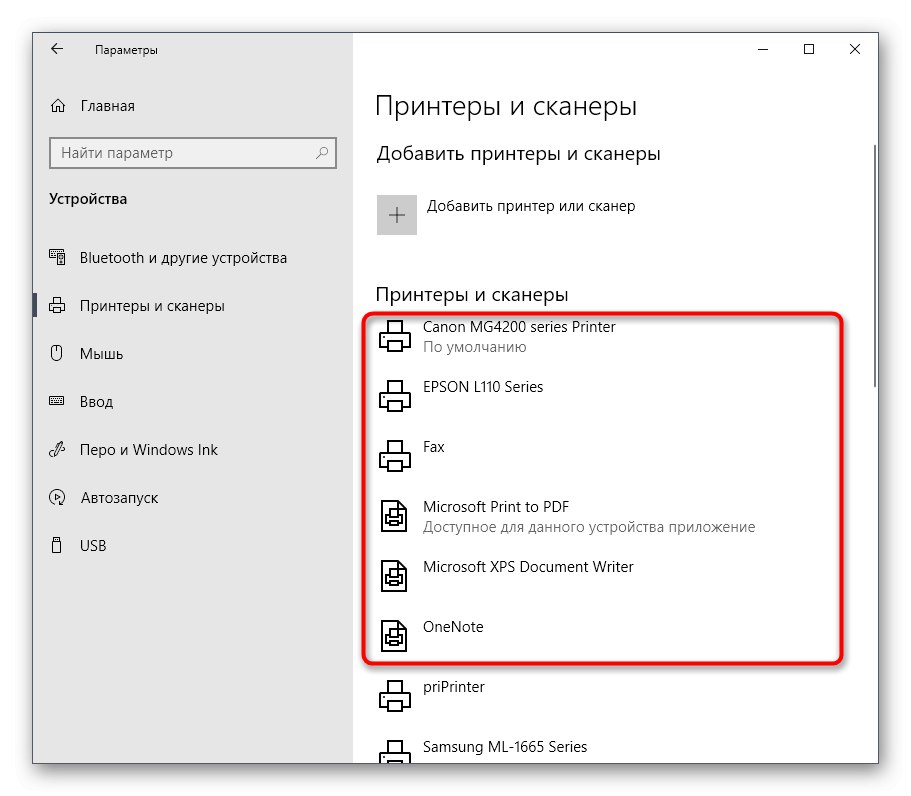Open Главная in the sidebar
This screenshot has height=796, width=911.
pos(107,106)
